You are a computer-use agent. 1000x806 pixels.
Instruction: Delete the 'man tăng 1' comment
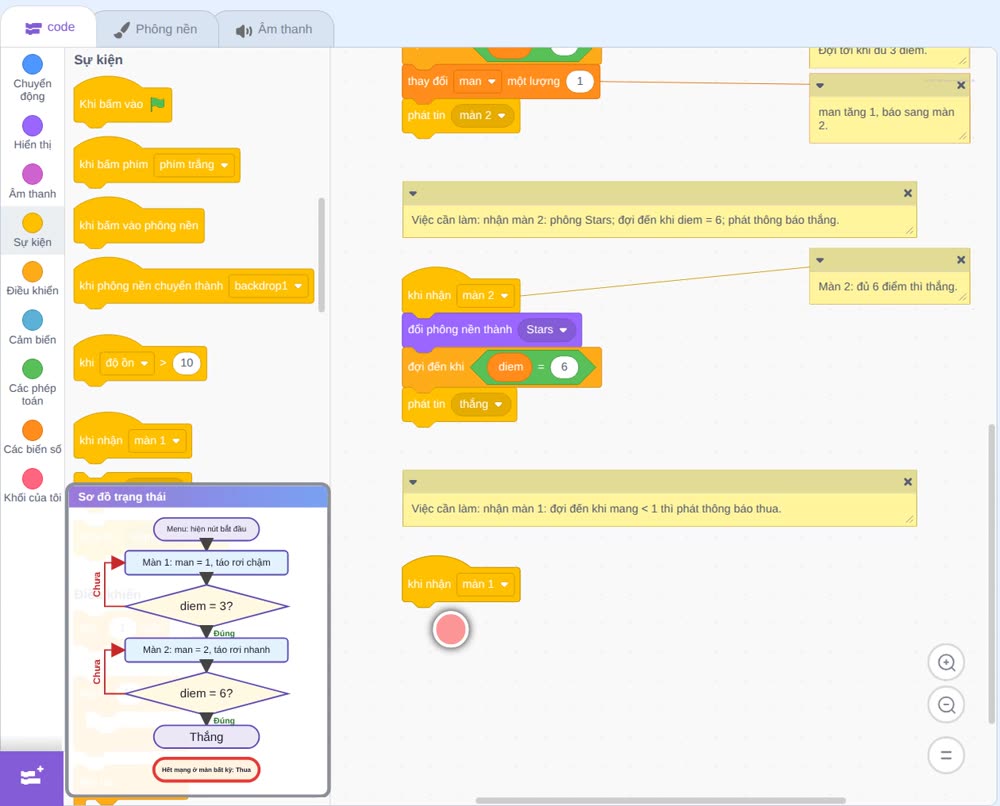(x=961, y=85)
